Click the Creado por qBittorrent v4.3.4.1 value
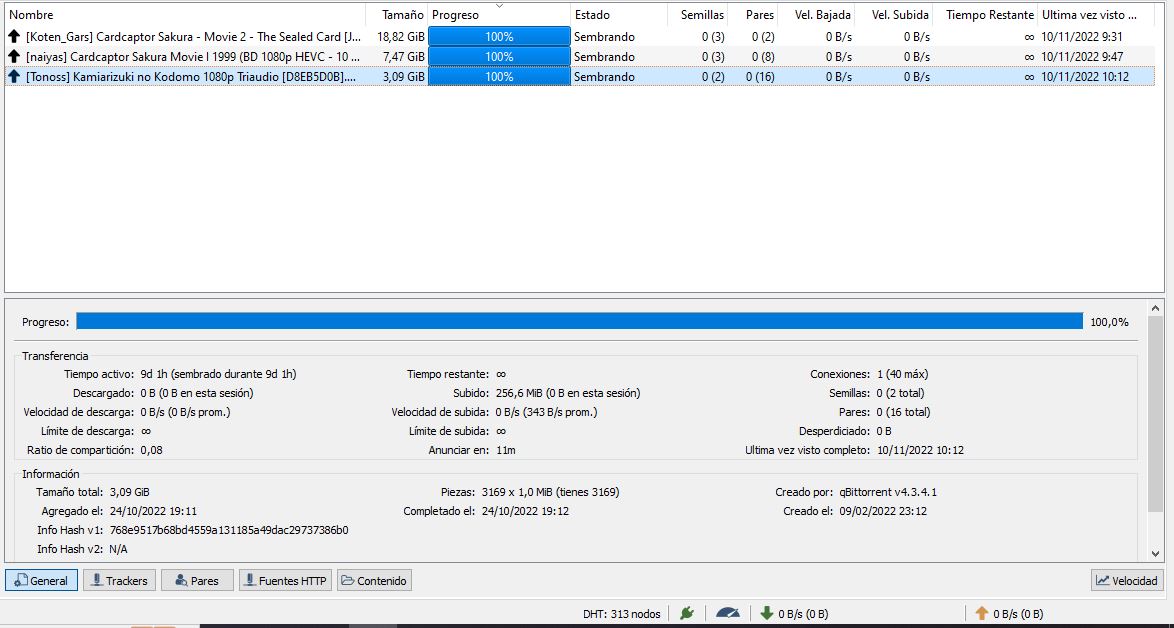This screenshot has height=628, width=1174. pos(887,492)
